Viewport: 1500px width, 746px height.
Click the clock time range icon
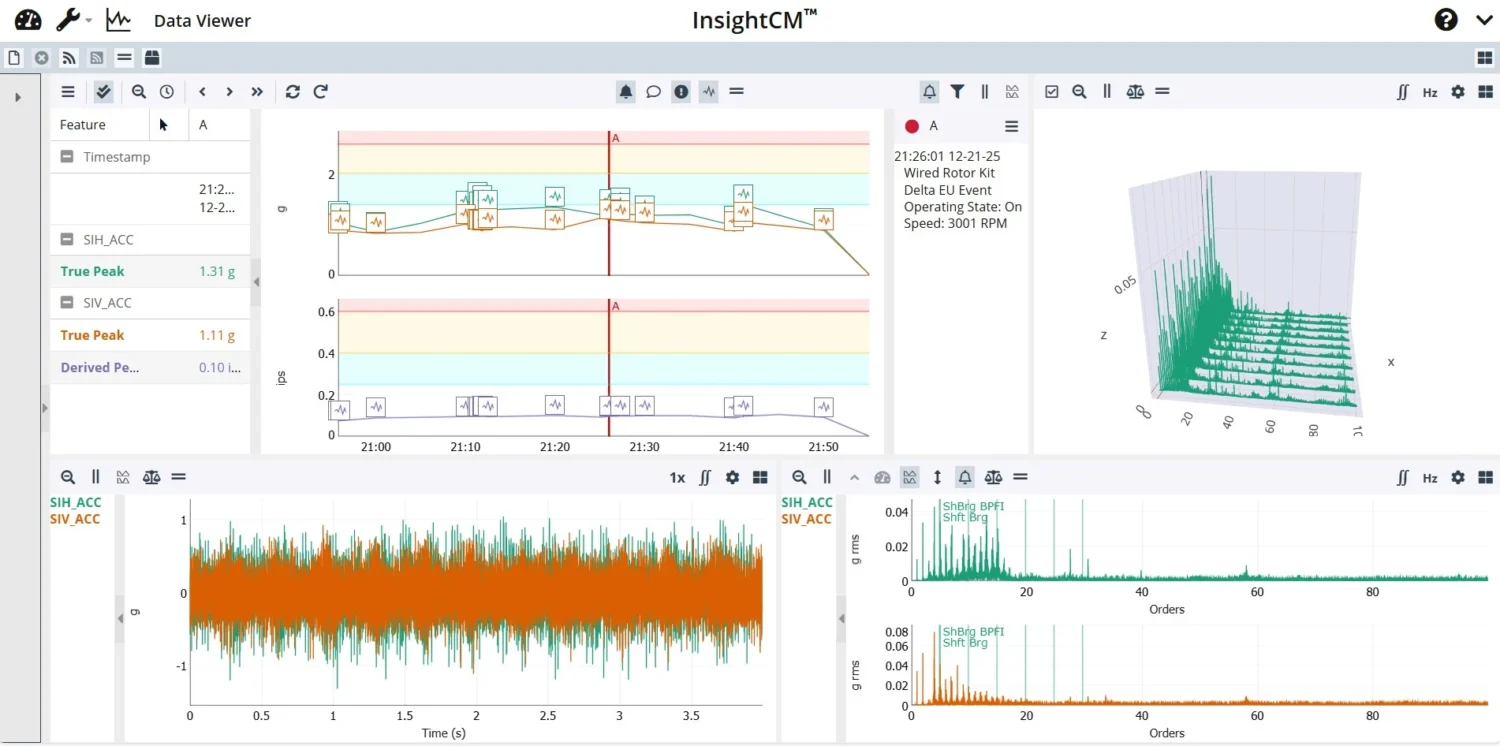pyautogui.click(x=167, y=92)
